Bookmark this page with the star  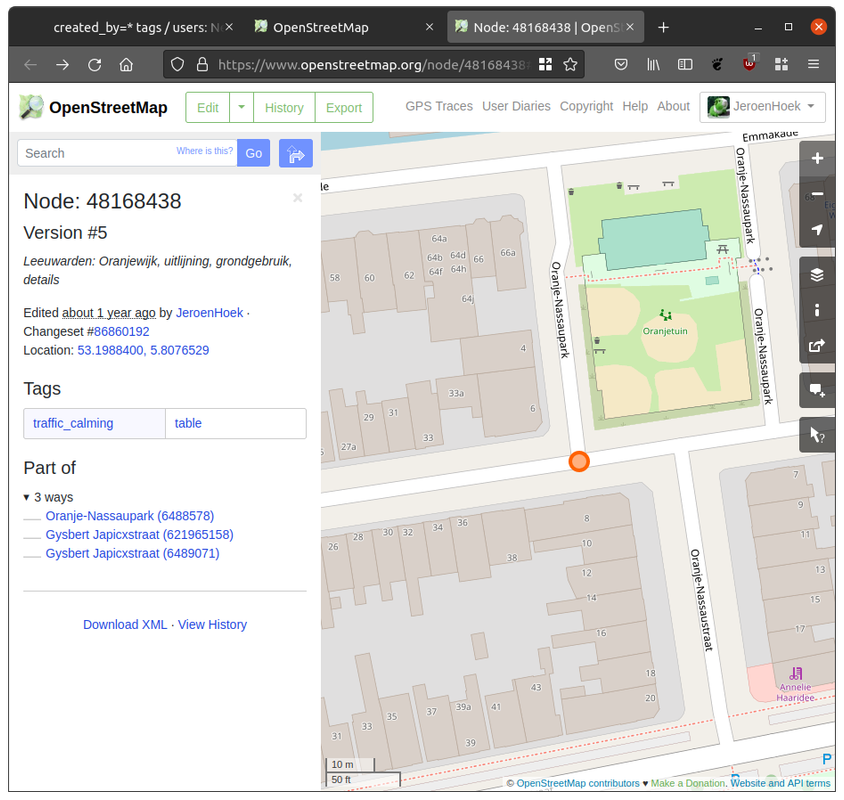[570, 65]
